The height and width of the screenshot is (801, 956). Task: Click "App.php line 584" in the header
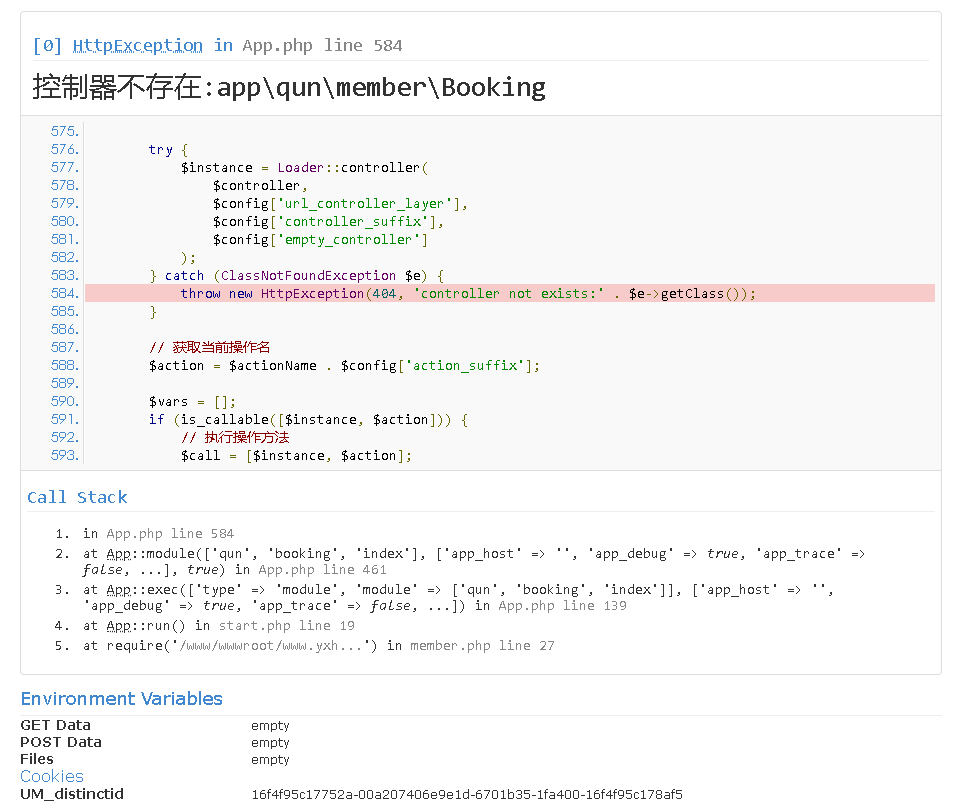point(322,45)
